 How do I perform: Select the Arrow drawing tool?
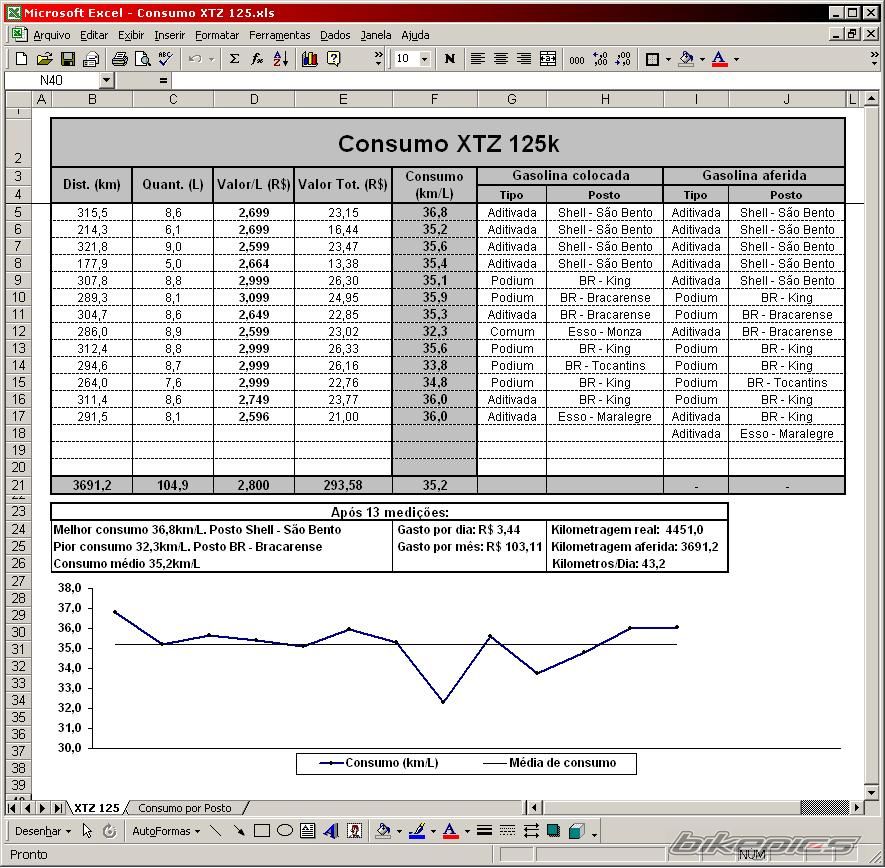coord(238,831)
